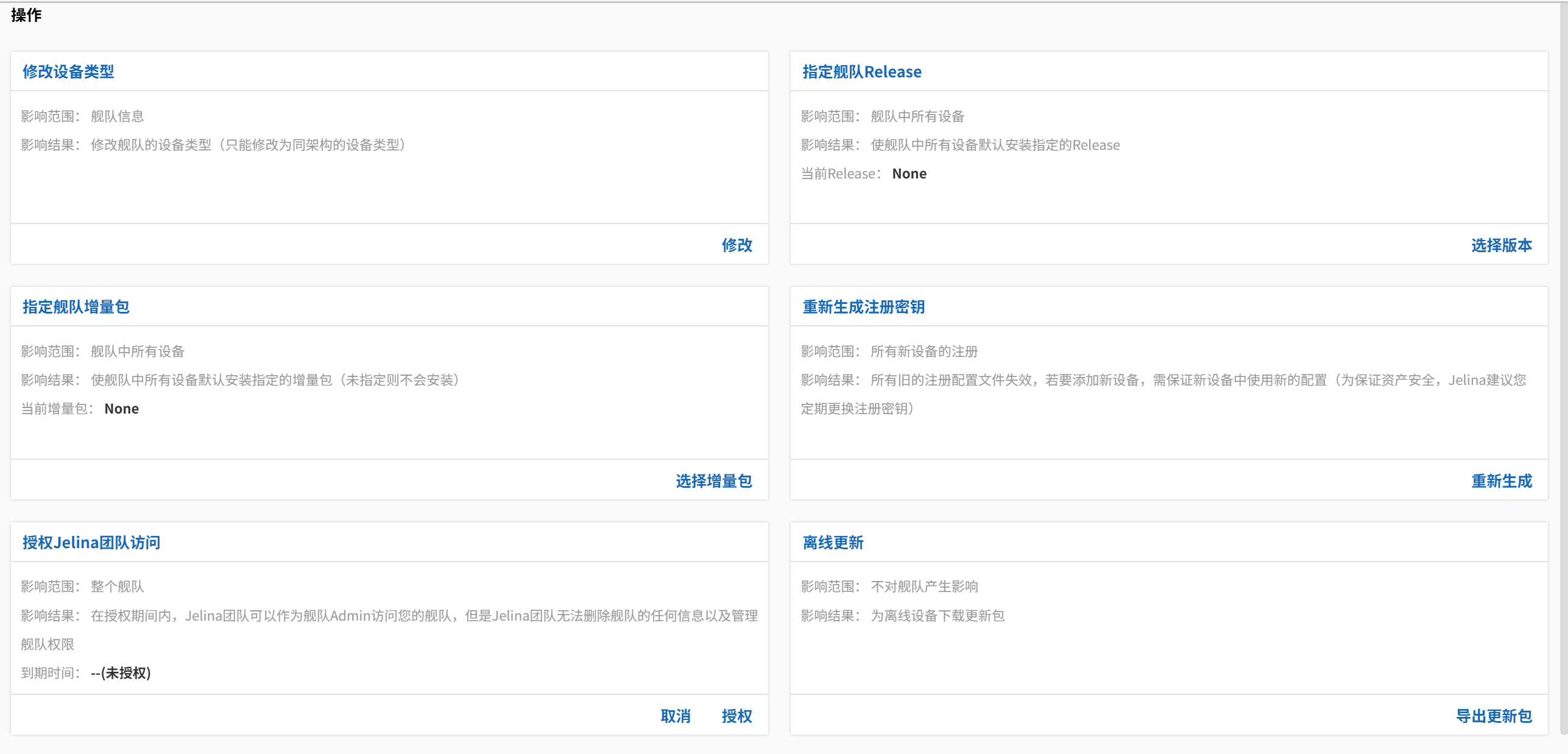Click 重新生成 to regenerate registration key
The height and width of the screenshot is (754, 1568).
(x=1501, y=481)
